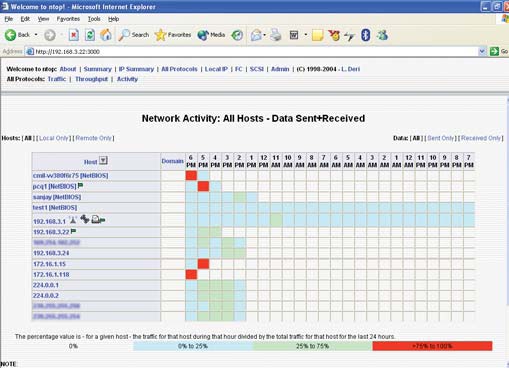This screenshot has width=509, height=368.
Task: Open the Admin link
Action: 280,69
